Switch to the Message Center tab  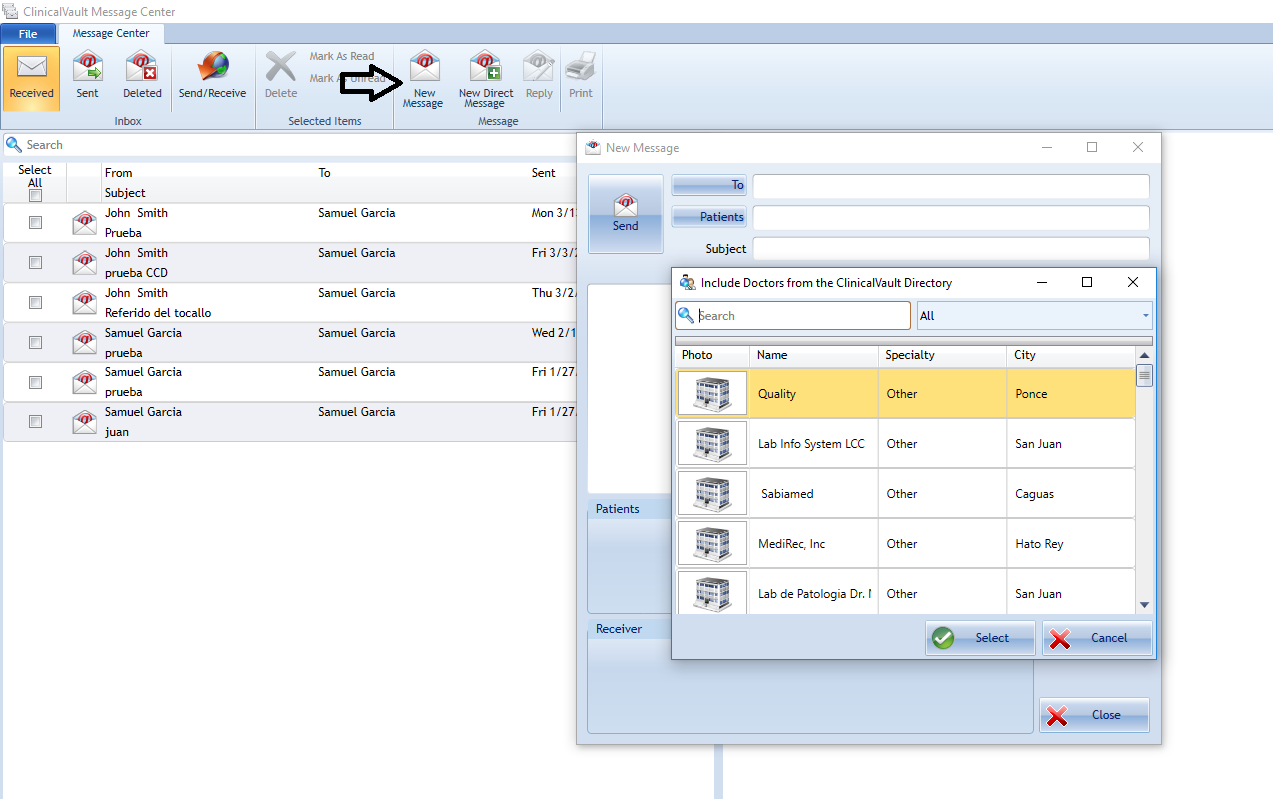[111, 34]
